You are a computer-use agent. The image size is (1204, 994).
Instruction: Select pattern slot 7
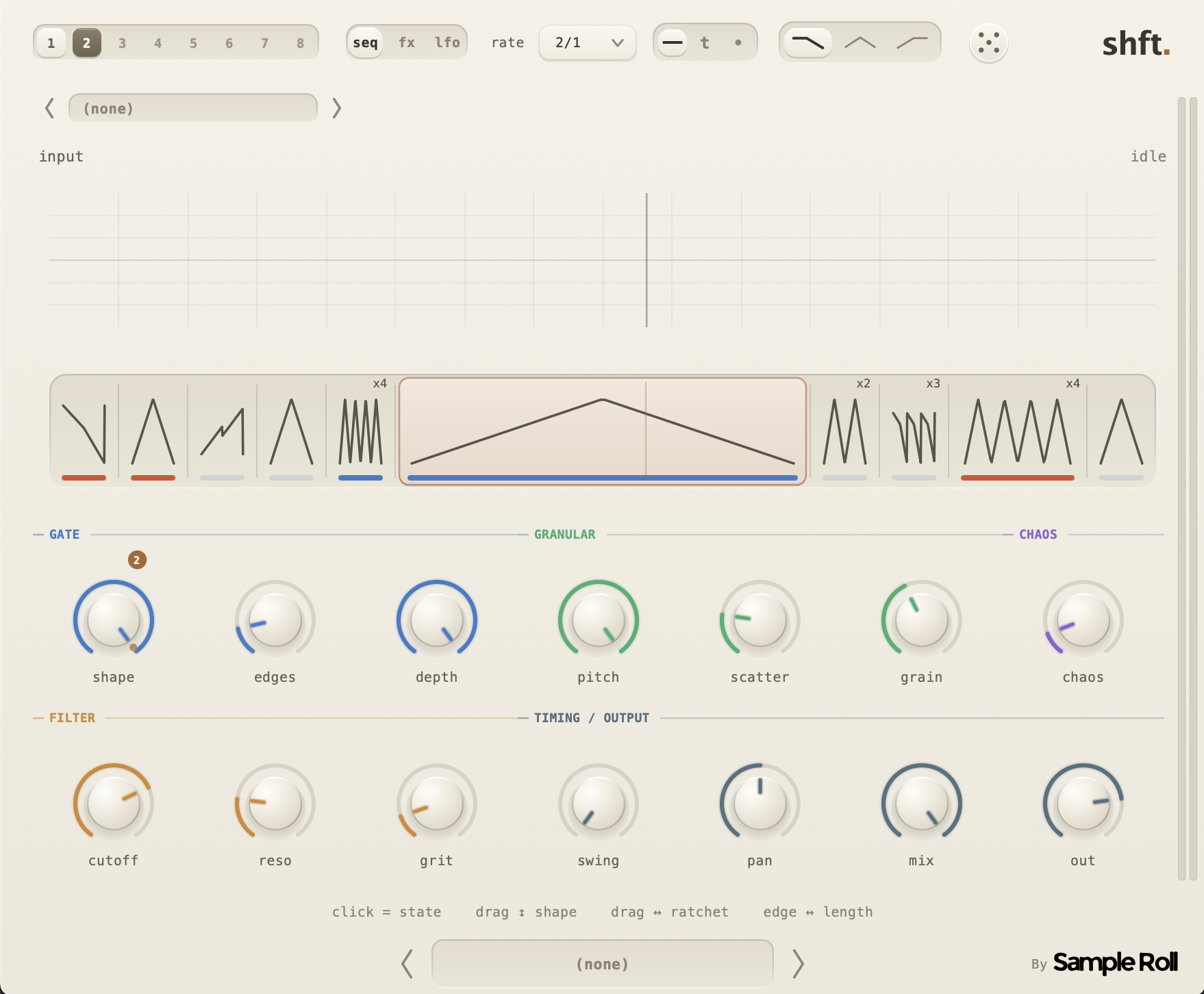coord(264,43)
